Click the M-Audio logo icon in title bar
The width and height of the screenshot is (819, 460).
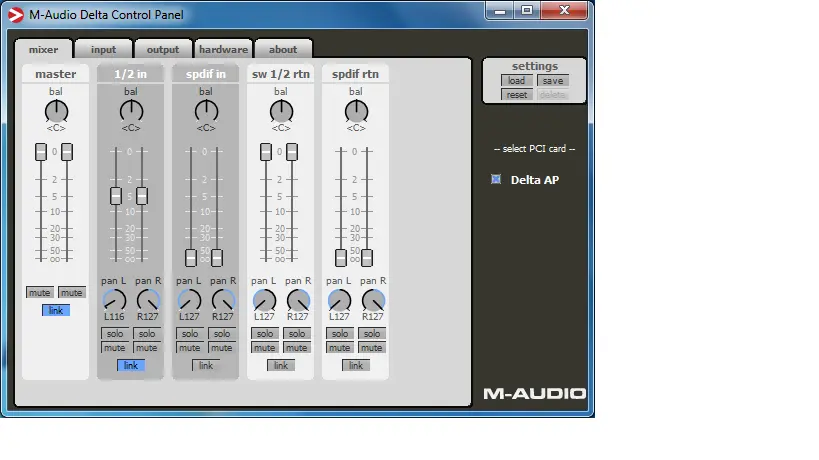[x=16, y=15]
